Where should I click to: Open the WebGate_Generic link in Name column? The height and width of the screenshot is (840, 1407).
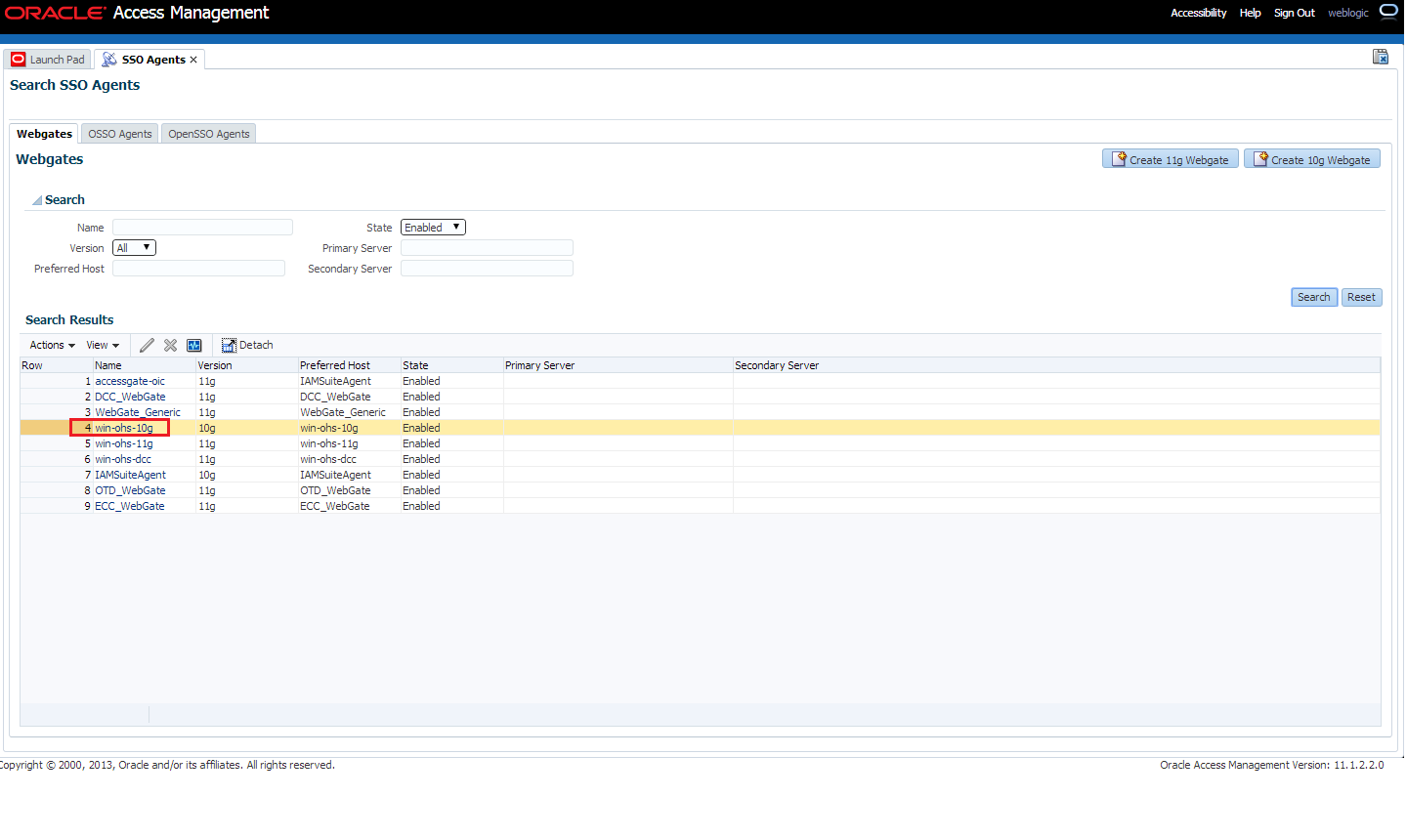(138, 412)
